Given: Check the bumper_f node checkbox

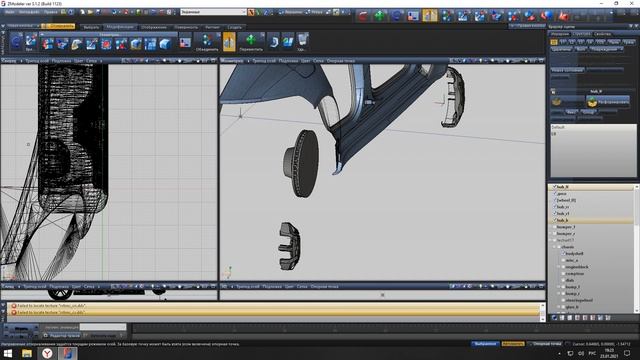Looking at the screenshot, I should [x=555, y=227].
